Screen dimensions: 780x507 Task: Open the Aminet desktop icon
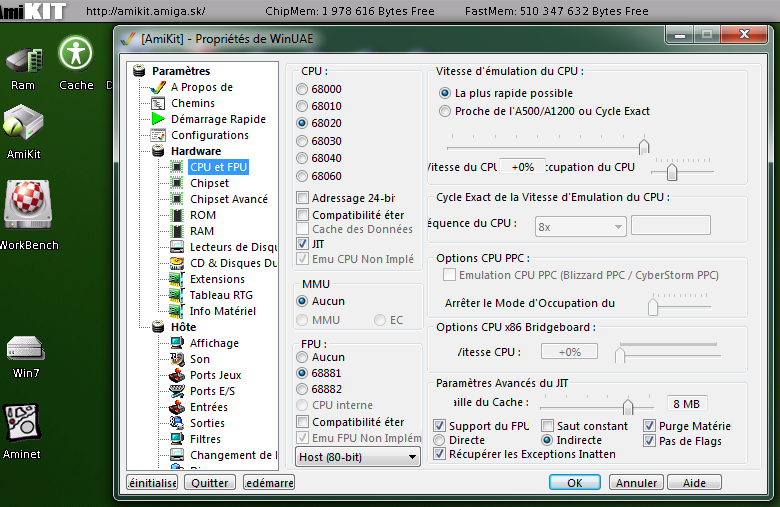[22, 424]
